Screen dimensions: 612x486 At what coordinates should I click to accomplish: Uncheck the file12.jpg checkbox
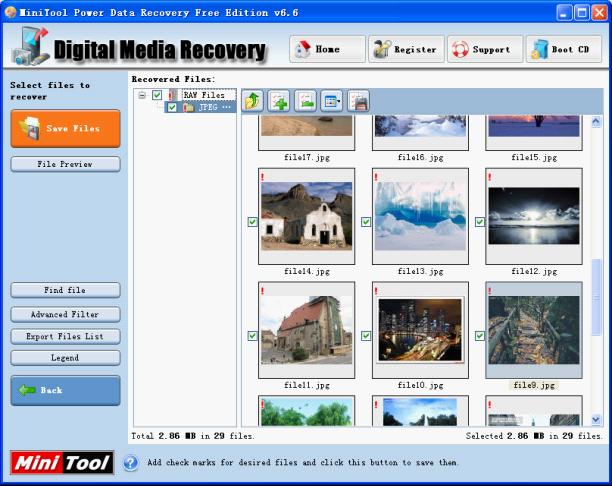[x=480, y=222]
